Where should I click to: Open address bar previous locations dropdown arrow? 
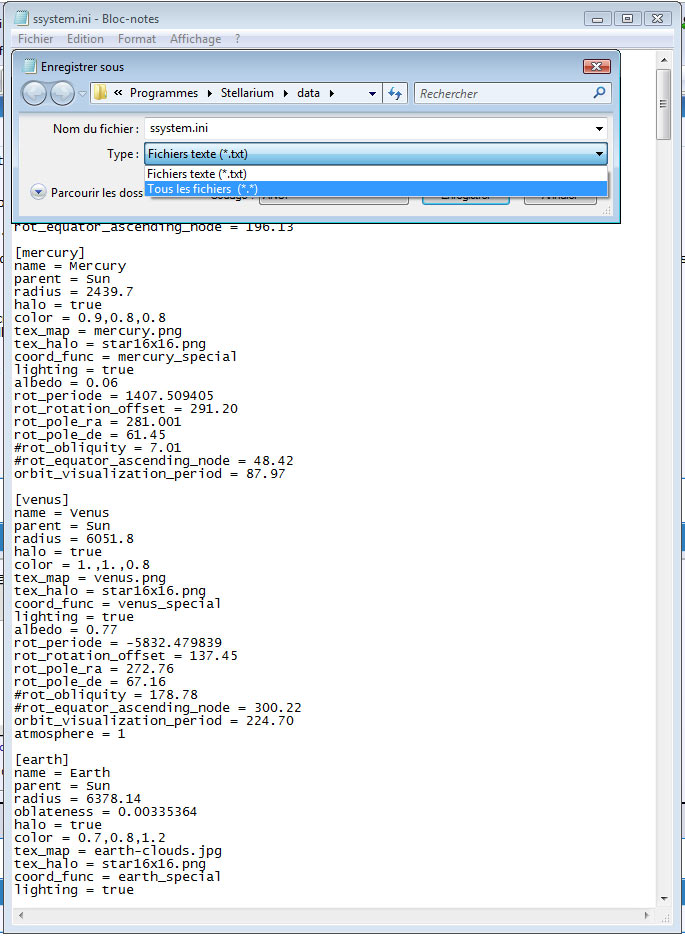(372, 94)
